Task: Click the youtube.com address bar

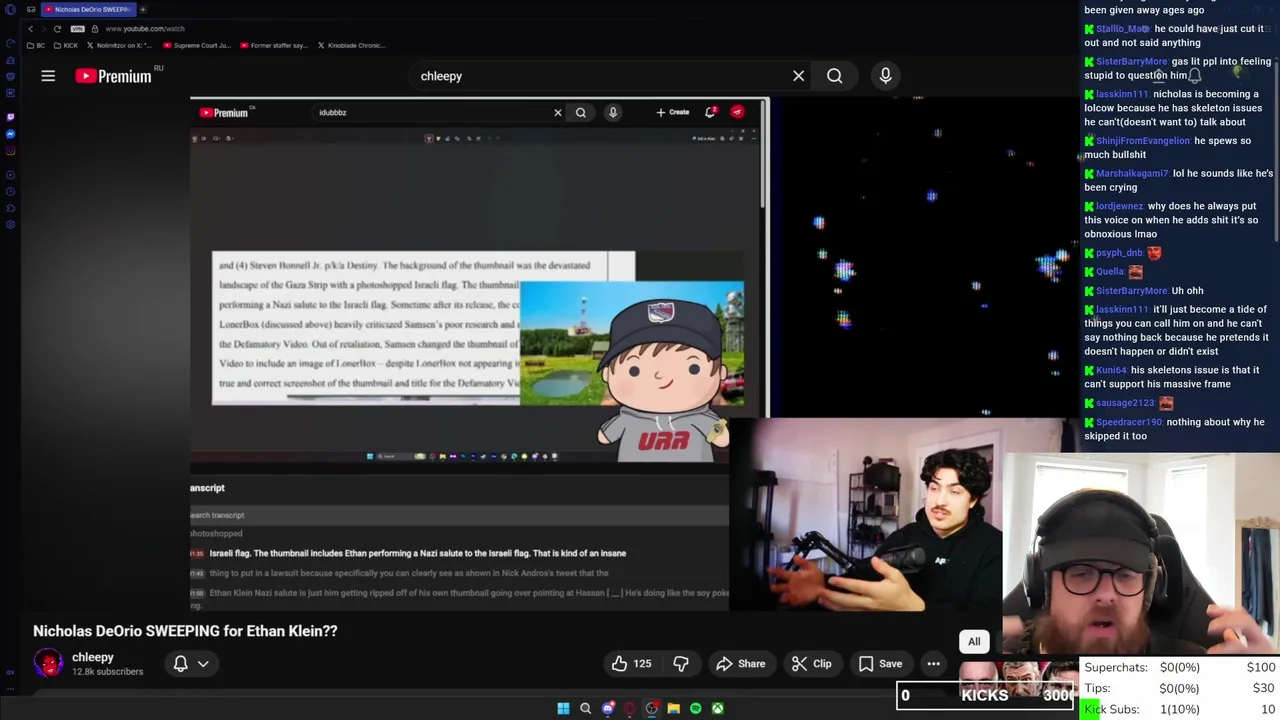Action: tap(145, 29)
